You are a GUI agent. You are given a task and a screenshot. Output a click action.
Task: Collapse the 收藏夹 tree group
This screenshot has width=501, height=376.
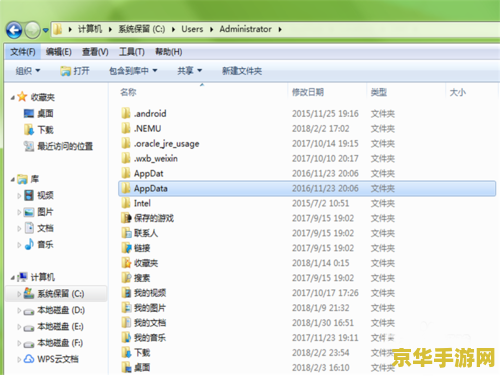coord(13,98)
